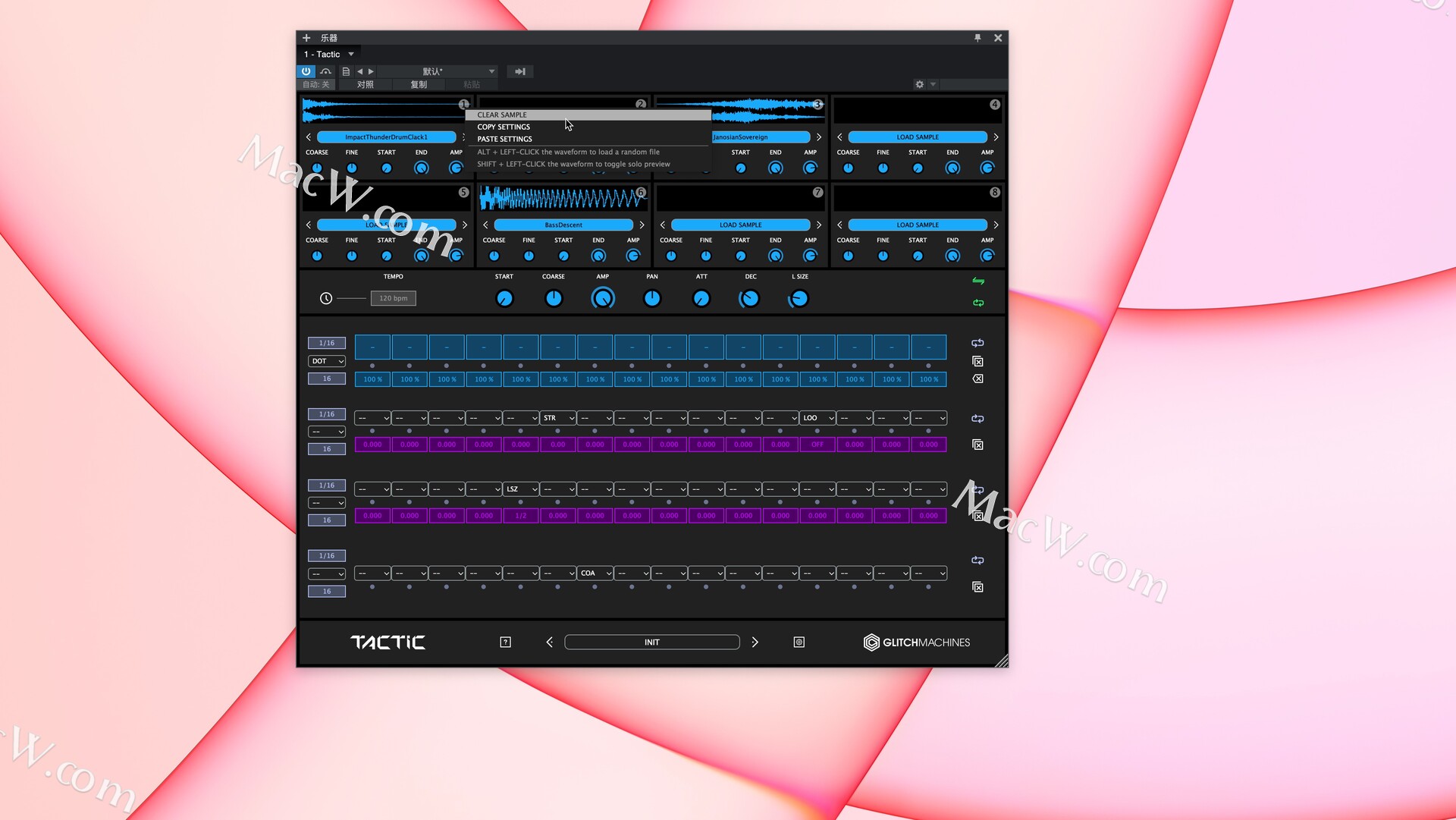Toggle the green reverse arrows icon
Screen dimensions: 1456x820
coord(978,281)
